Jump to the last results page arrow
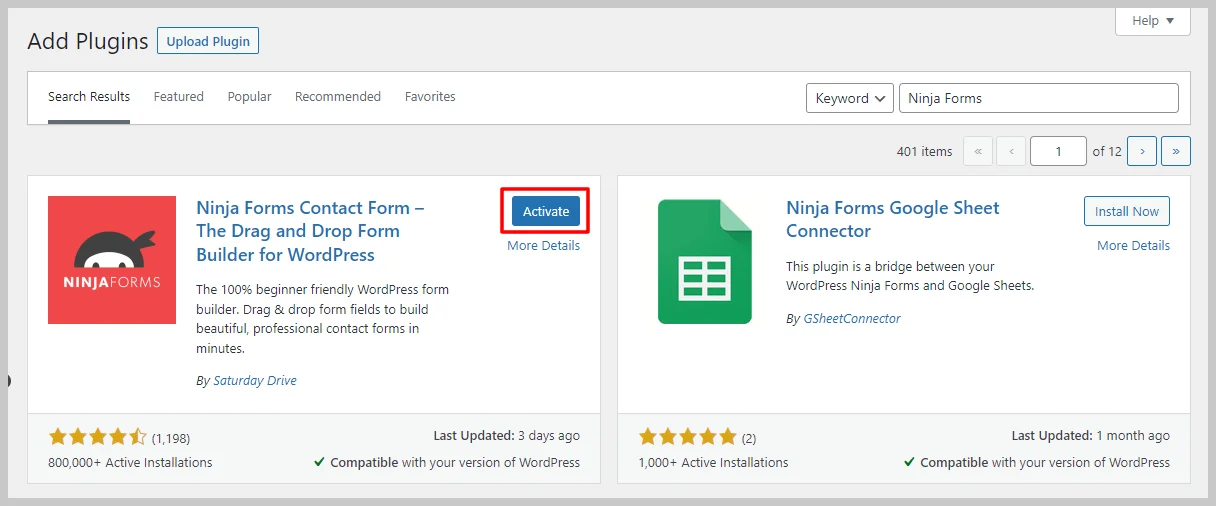The width and height of the screenshot is (1216, 506). click(1175, 151)
